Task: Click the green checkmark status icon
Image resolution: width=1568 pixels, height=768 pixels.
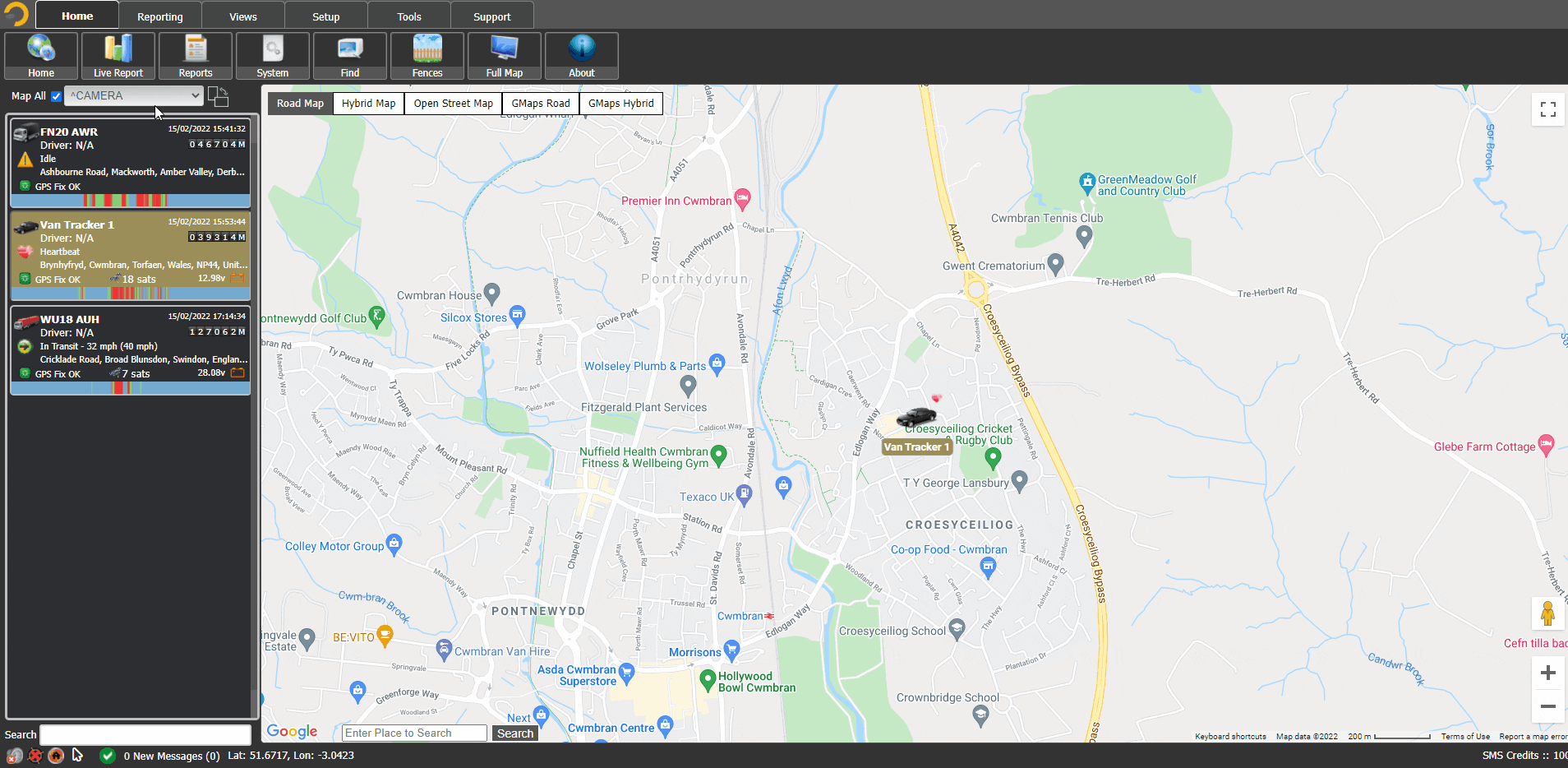Action: click(107, 756)
